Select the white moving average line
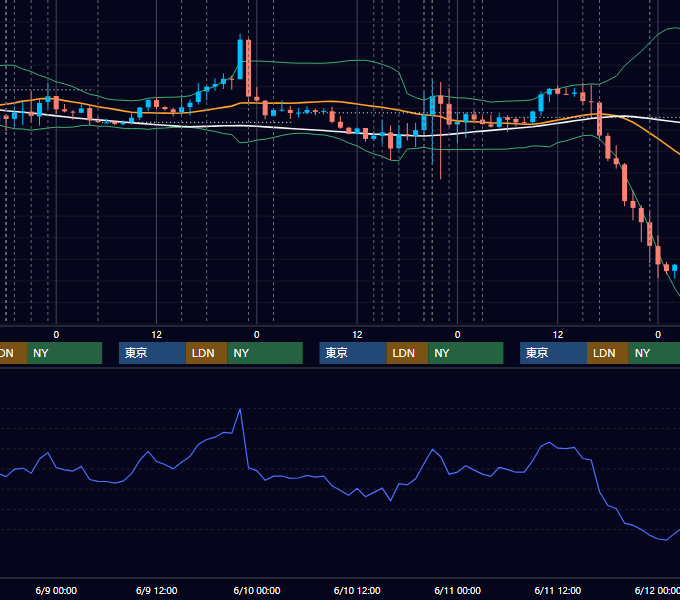680x600 pixels. [330, 130]
